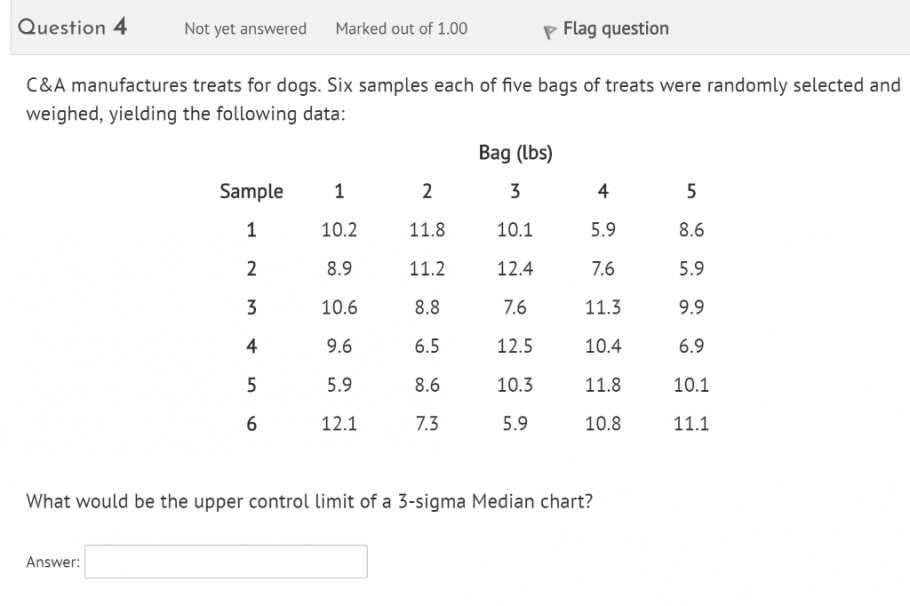Click the 8.6 value in sample 1
This screenshot has height=606, width=910.
tap(691, 230)
